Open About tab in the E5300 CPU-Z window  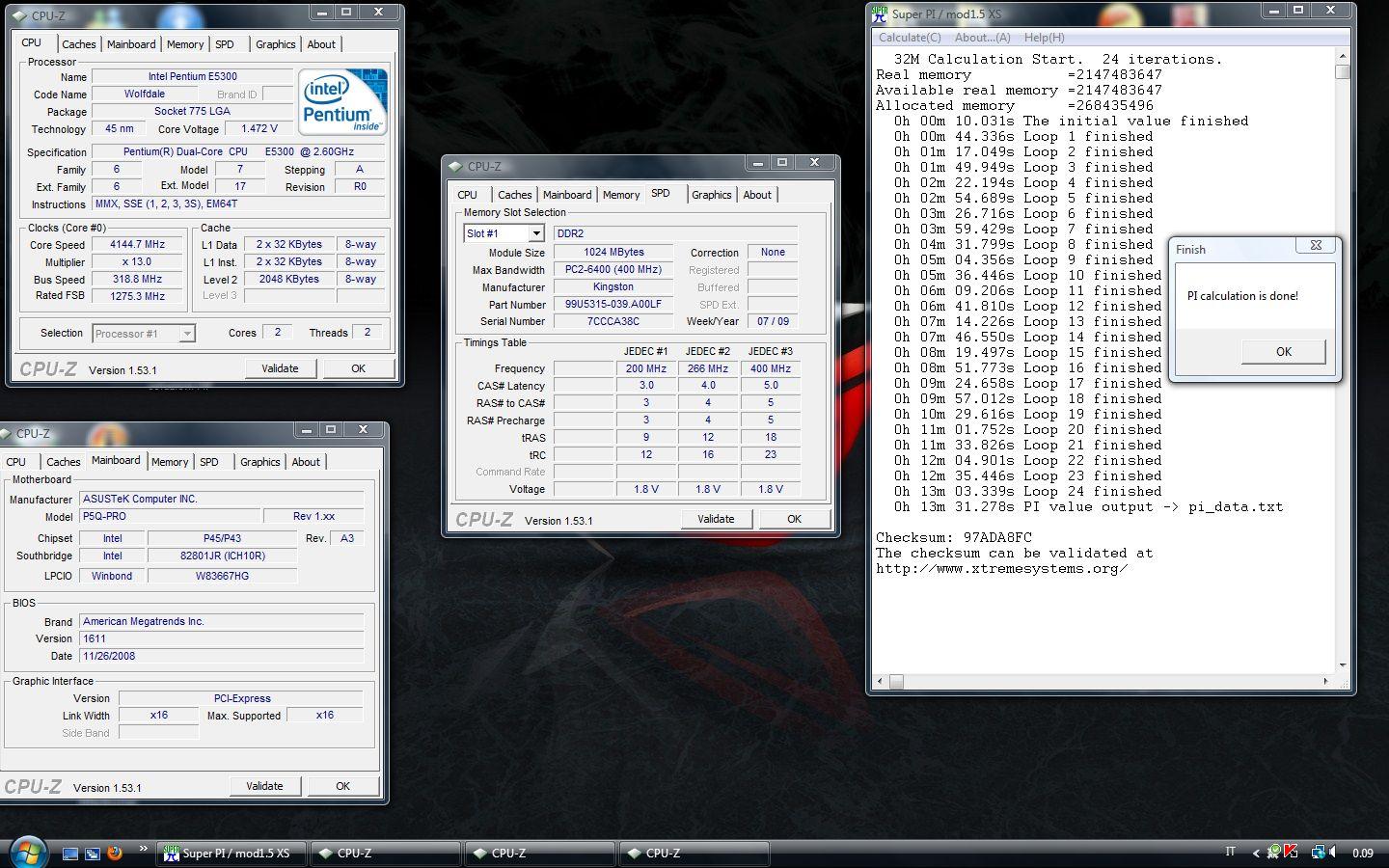[x=321, y=44]
